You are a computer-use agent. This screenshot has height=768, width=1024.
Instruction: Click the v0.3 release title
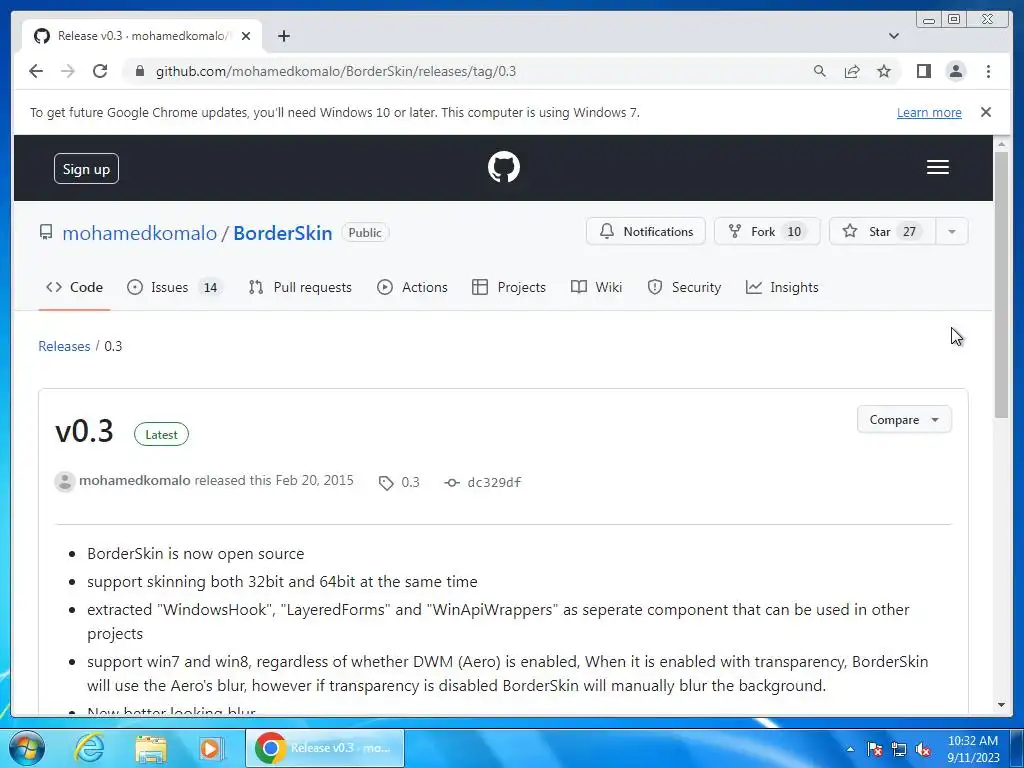pyautogui.click(x=84, y=432)
